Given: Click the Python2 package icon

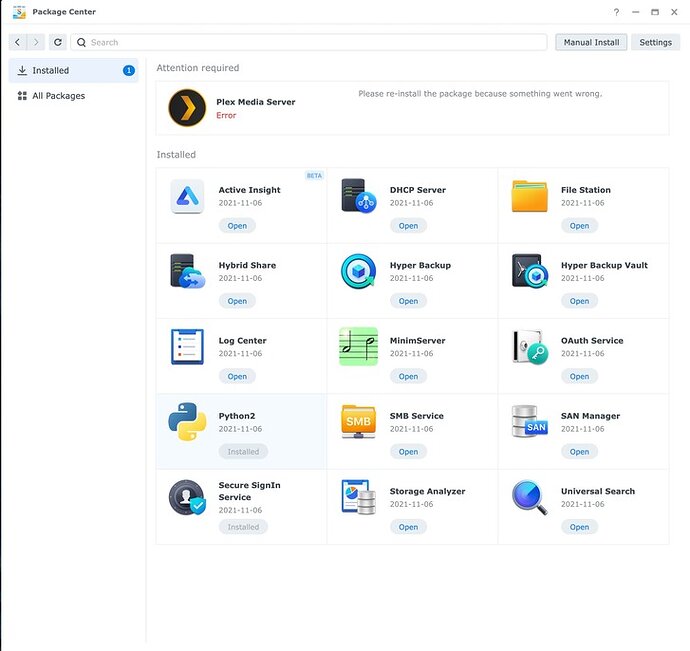Looking at the screenshot, I should pos(187,422).
